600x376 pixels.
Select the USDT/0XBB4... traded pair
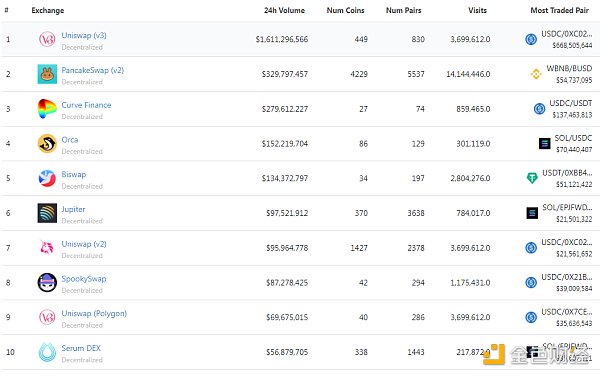[567, 173]
